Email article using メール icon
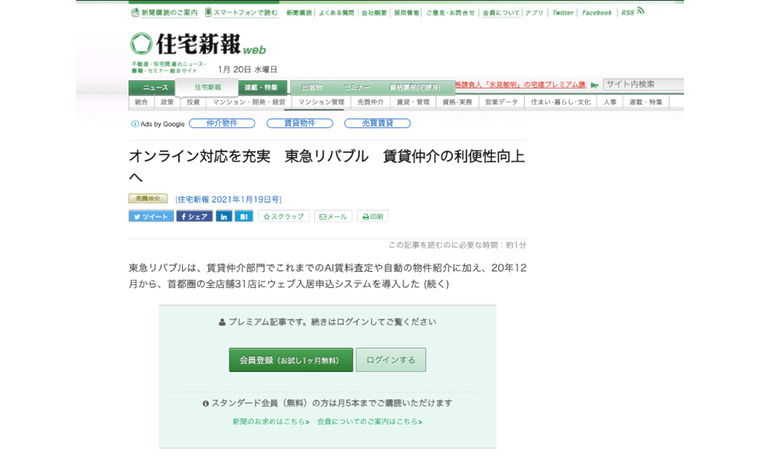760x456 pixels. coord(333,216)
